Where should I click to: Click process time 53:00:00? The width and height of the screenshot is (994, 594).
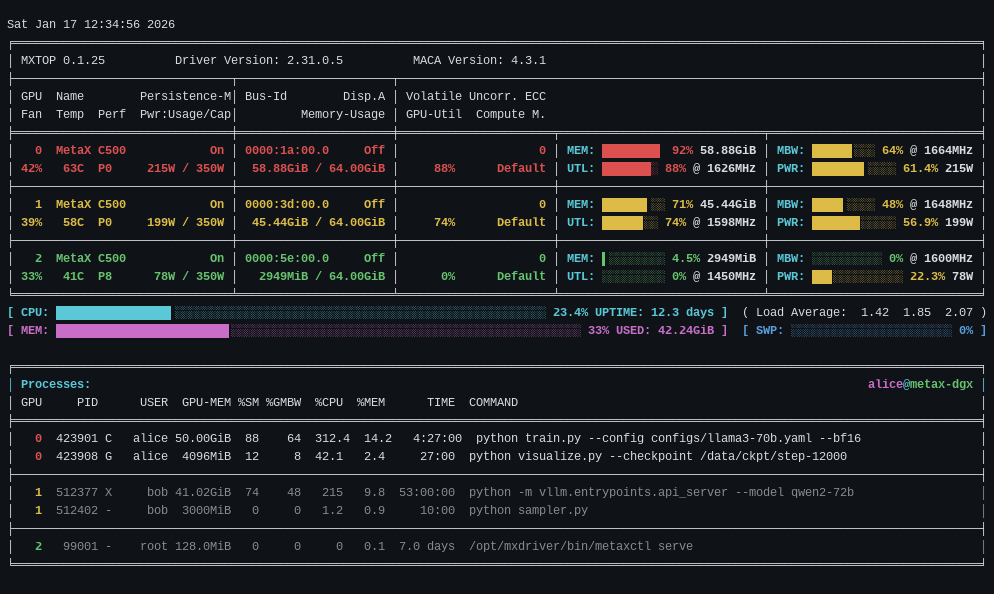pyautogui.click(x=427, y=492)
